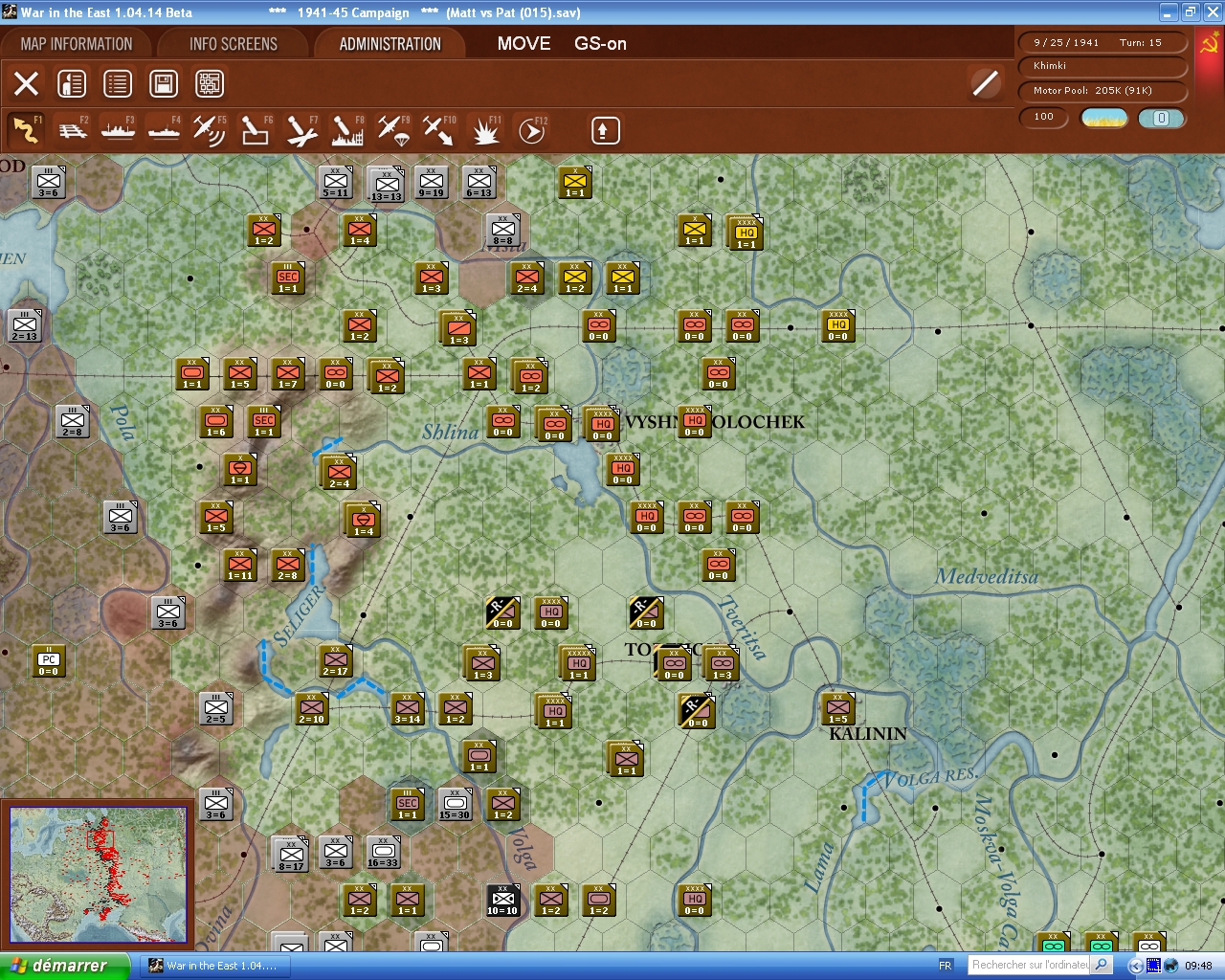Select the unit counter labeled 9=19
Viewport: 1225px width, 980px height.
(x=431, y=182)
